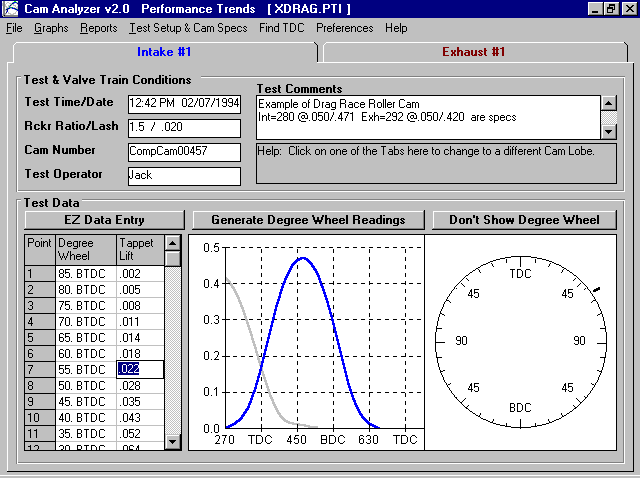640x480 pixels.
Task: Switch to the Intake #1 tab
Action: [164, 52]
